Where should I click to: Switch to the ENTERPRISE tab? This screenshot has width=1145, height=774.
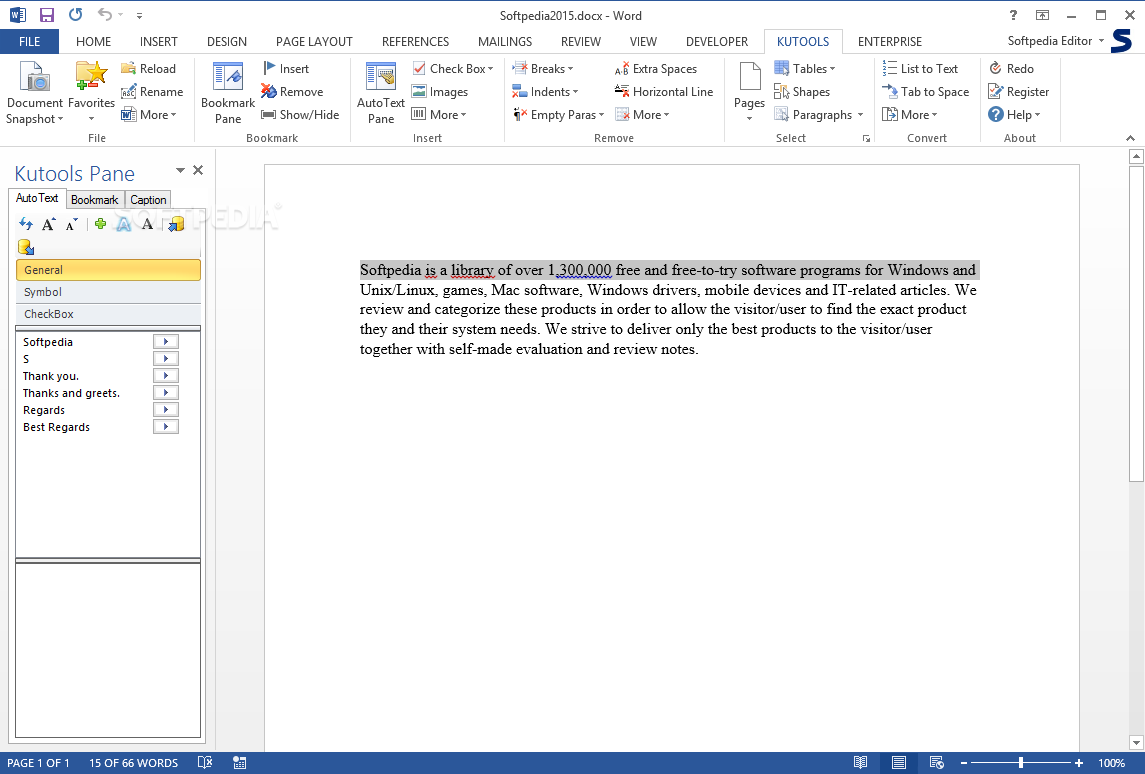889,42
